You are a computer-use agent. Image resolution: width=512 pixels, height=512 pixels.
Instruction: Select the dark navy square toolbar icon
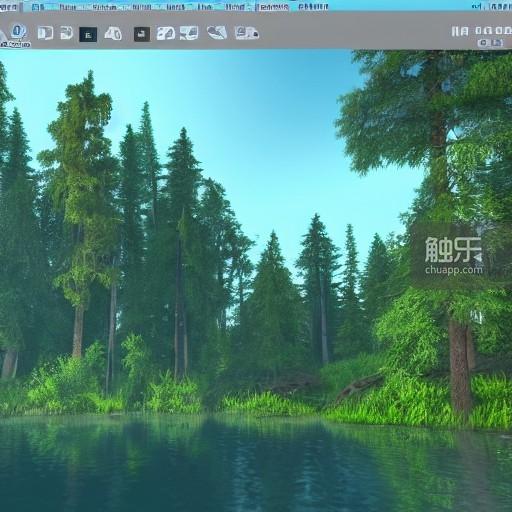(x=88, y=35)
